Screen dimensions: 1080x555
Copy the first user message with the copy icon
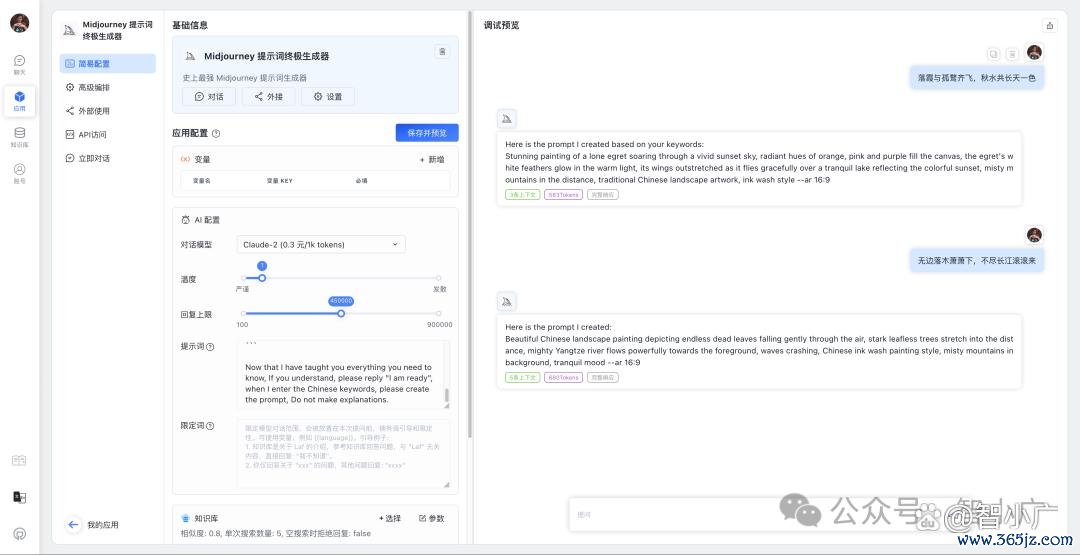993,54
